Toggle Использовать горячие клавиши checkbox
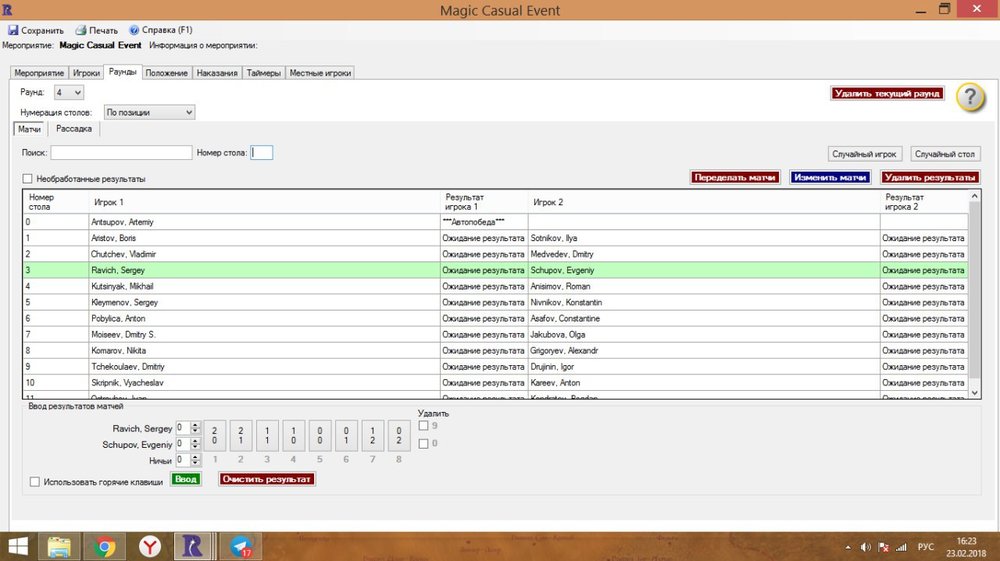 tap(36, 482)
